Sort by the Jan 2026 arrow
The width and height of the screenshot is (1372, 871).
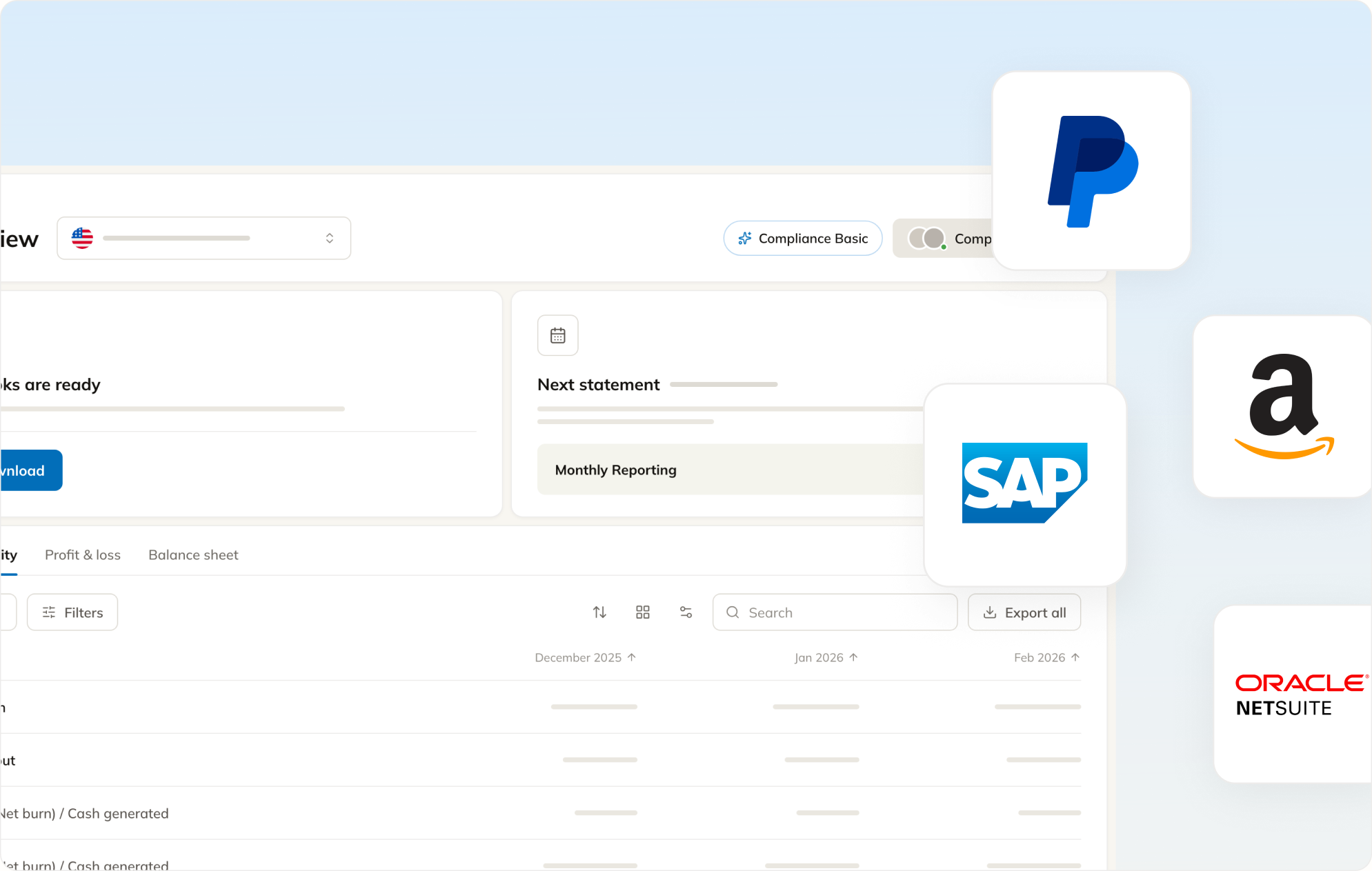(853, 657)
